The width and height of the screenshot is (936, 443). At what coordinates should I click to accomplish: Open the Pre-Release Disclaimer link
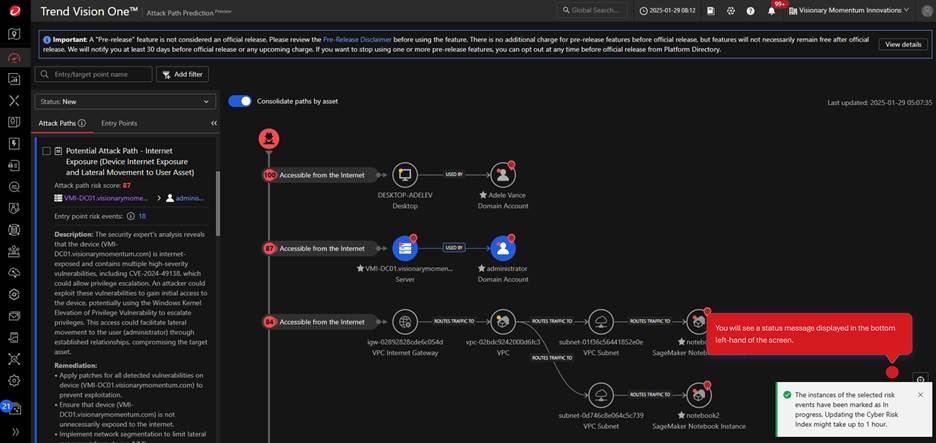357,39
